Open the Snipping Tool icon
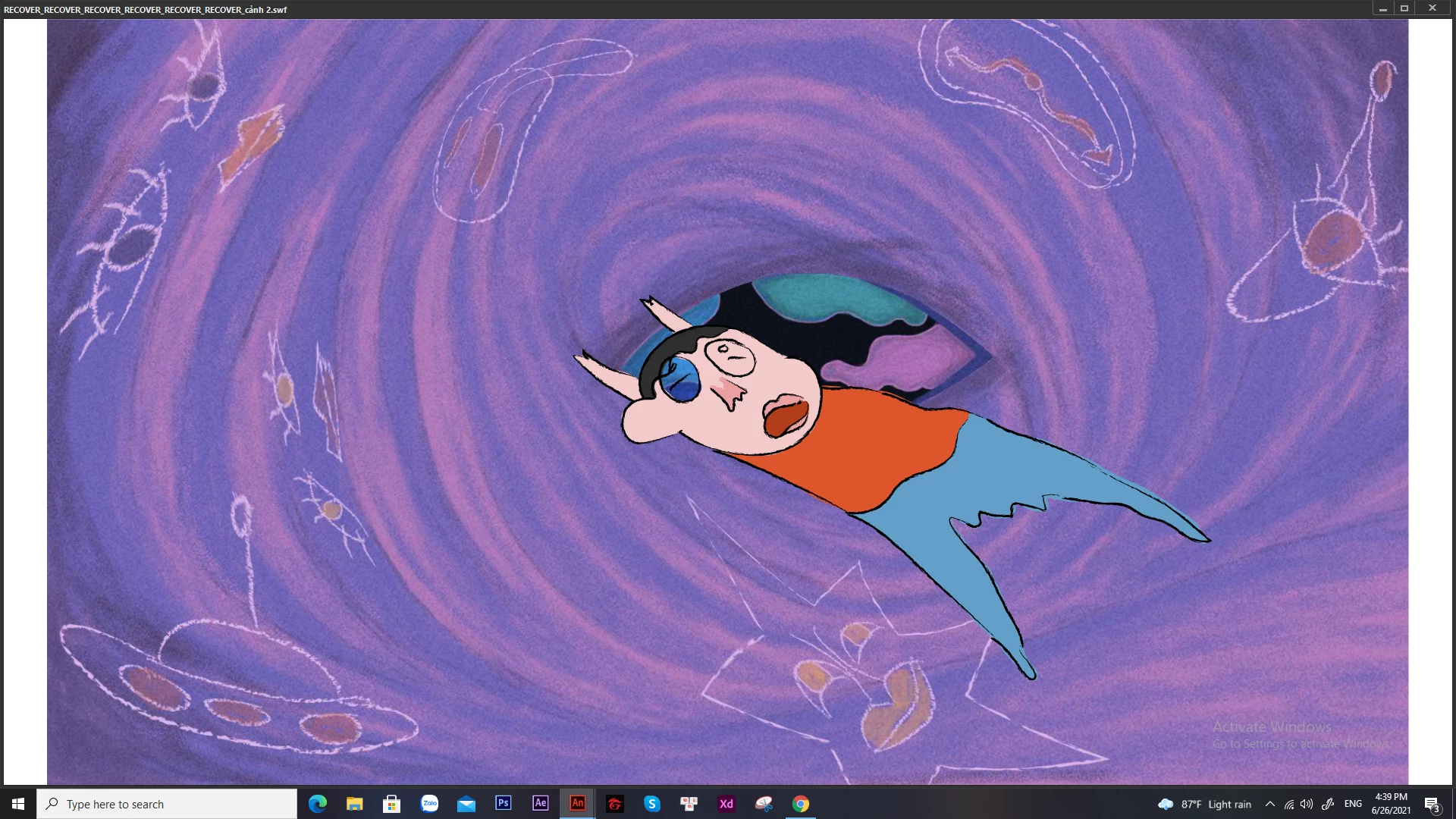 [x=764, y=804]
